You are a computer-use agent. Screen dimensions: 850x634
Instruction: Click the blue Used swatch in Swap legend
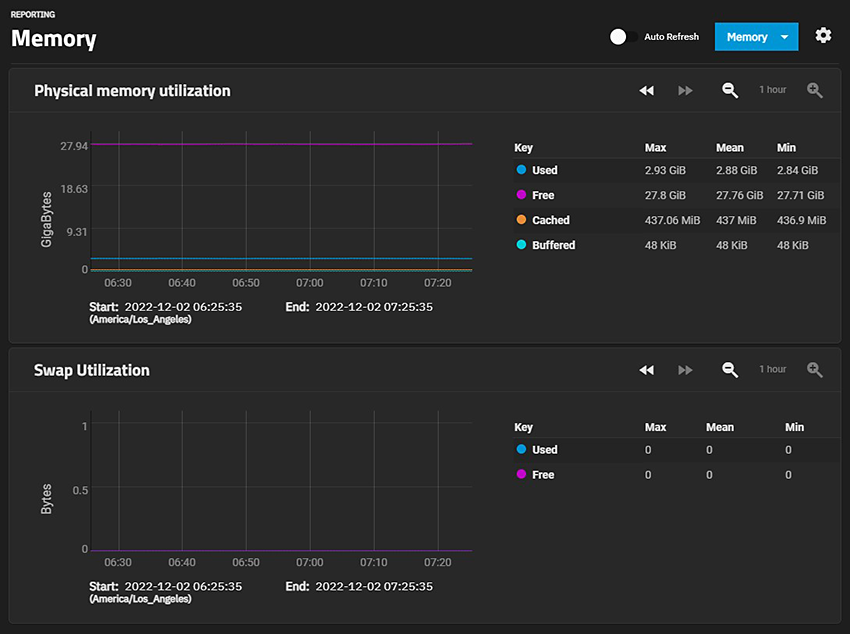pyautogui.click(x=521, y=449)
